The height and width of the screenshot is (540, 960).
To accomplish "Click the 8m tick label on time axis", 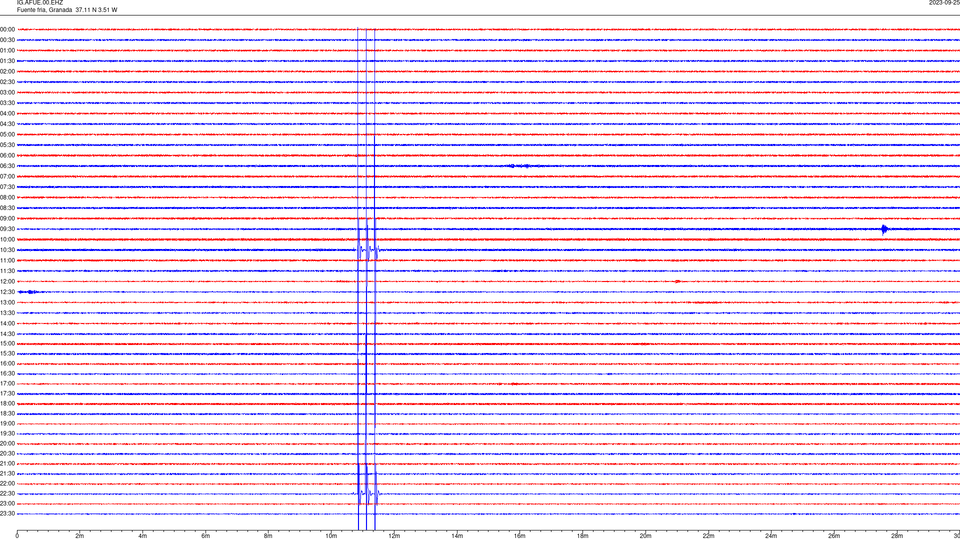I will pos(268,536).
